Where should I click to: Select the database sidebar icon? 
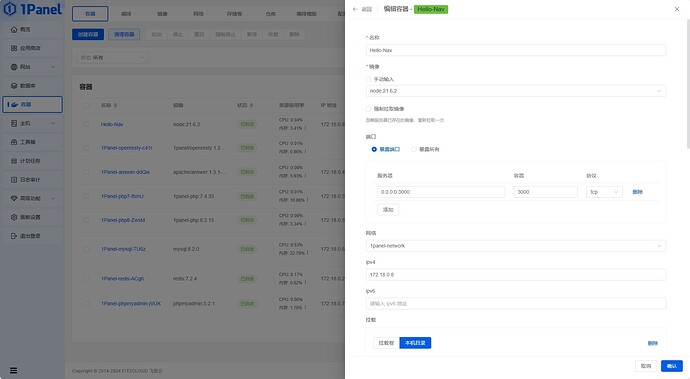14,86
